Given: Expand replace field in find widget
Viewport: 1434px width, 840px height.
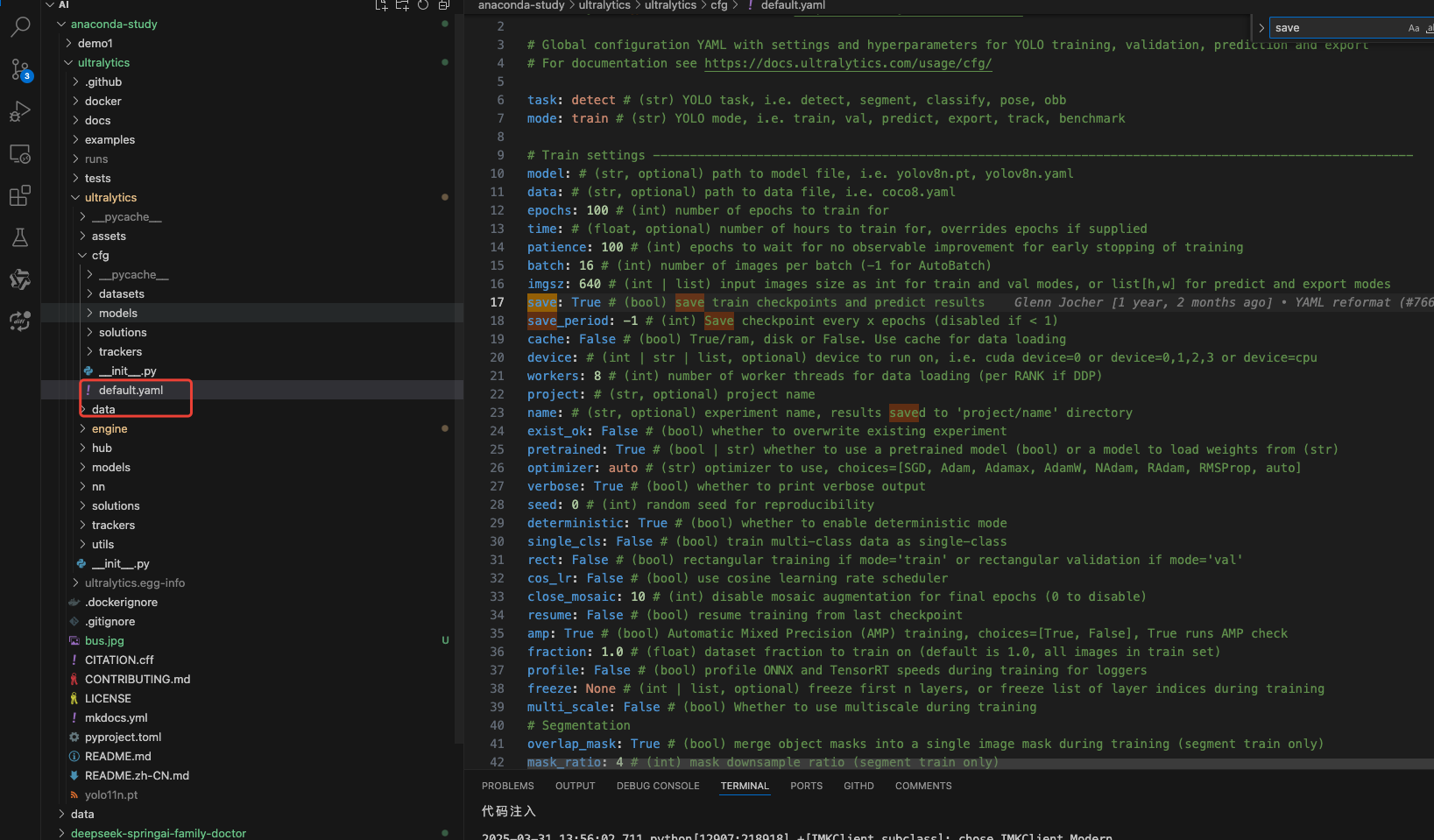Looking at the screenshot, I should [1261, 28].
